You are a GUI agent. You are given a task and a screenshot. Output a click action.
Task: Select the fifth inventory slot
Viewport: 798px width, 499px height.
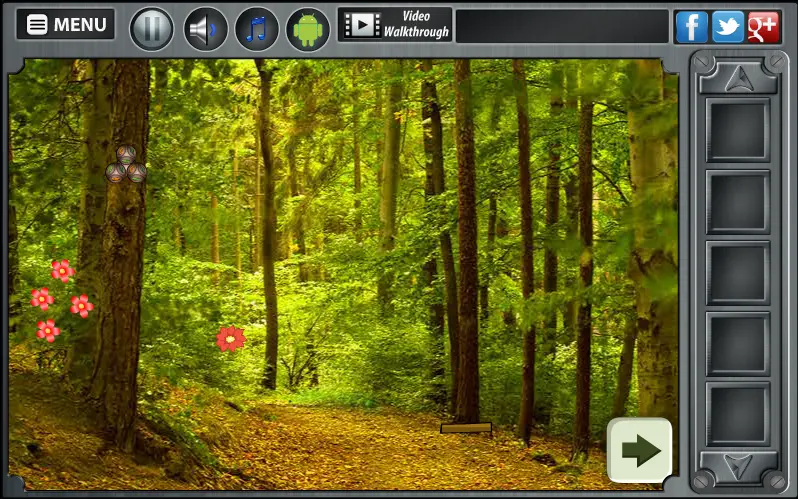point(738,414)
